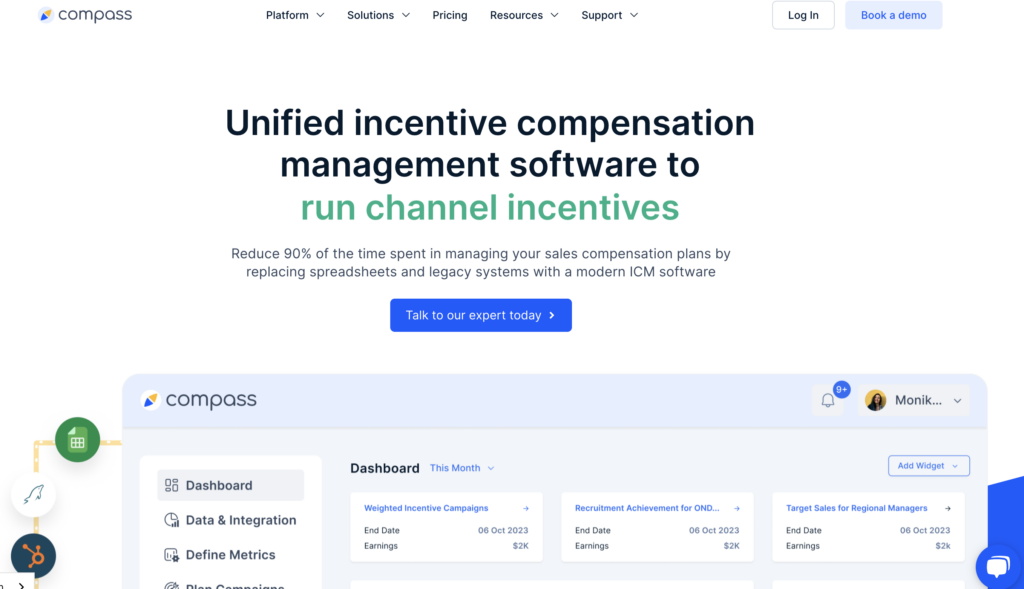The width and height of the screenshot is (1024, 589).
Task: Click Monika's profile avatar
Action: 875,400
